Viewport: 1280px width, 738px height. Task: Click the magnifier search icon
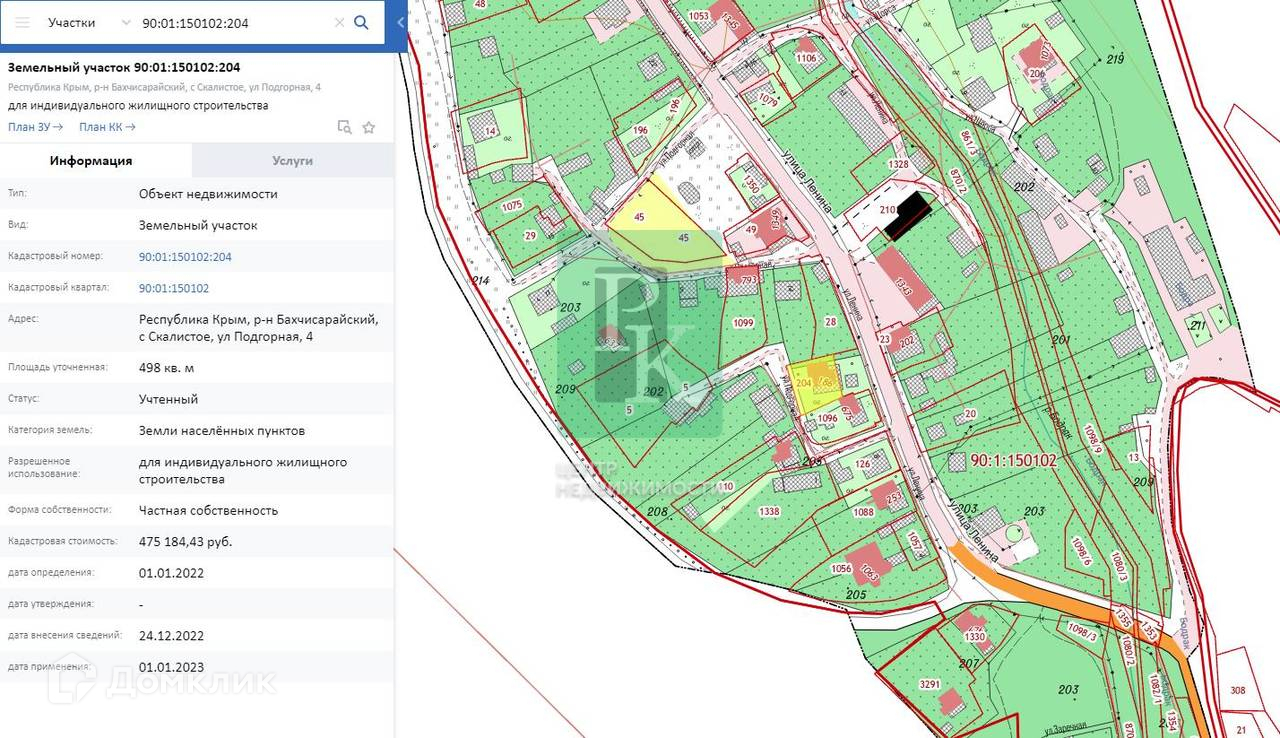click(x=362, y=22)
